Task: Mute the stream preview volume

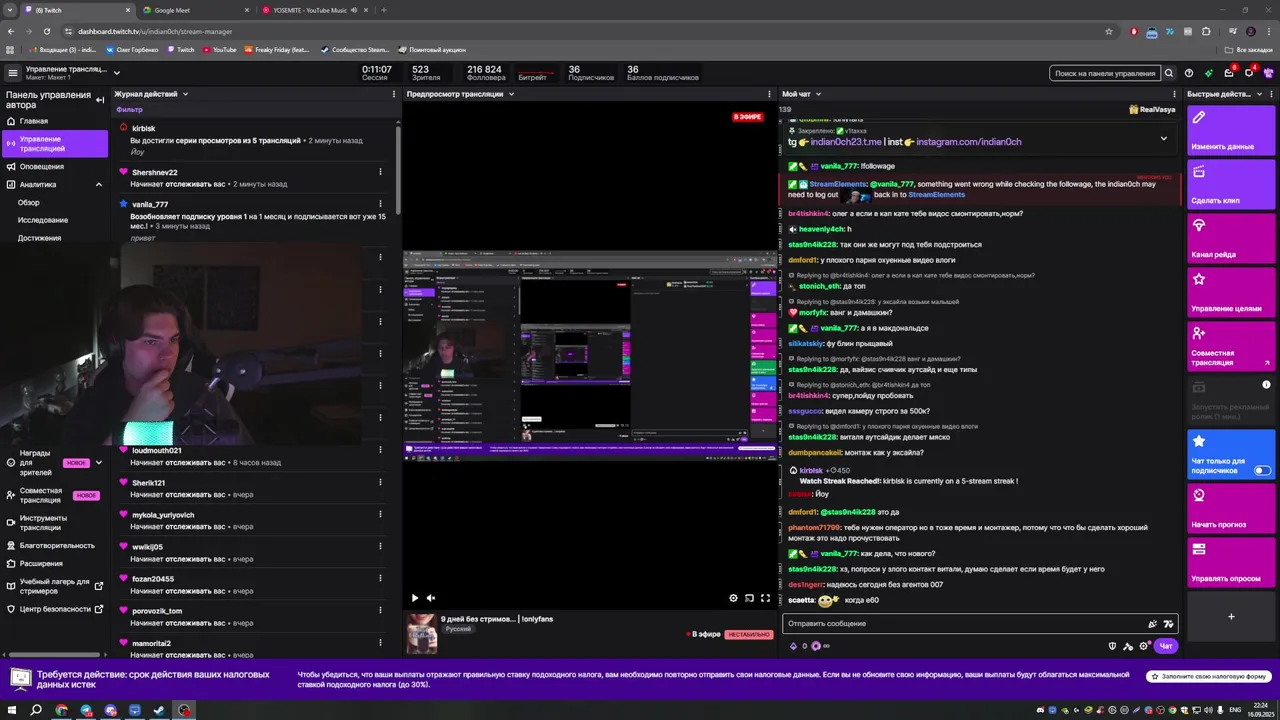Action: pyautogui.click(x=431, y=598)
